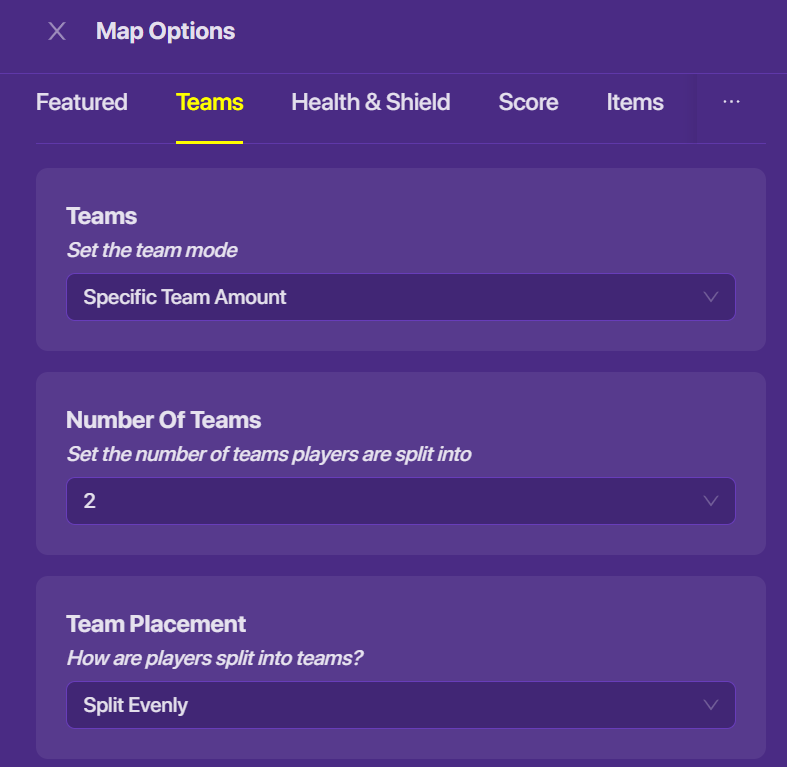Go to the Score tab
Image resolution: width=787 pixels, height=767 pixels.
pyautogui.click(x=528, y=102)
